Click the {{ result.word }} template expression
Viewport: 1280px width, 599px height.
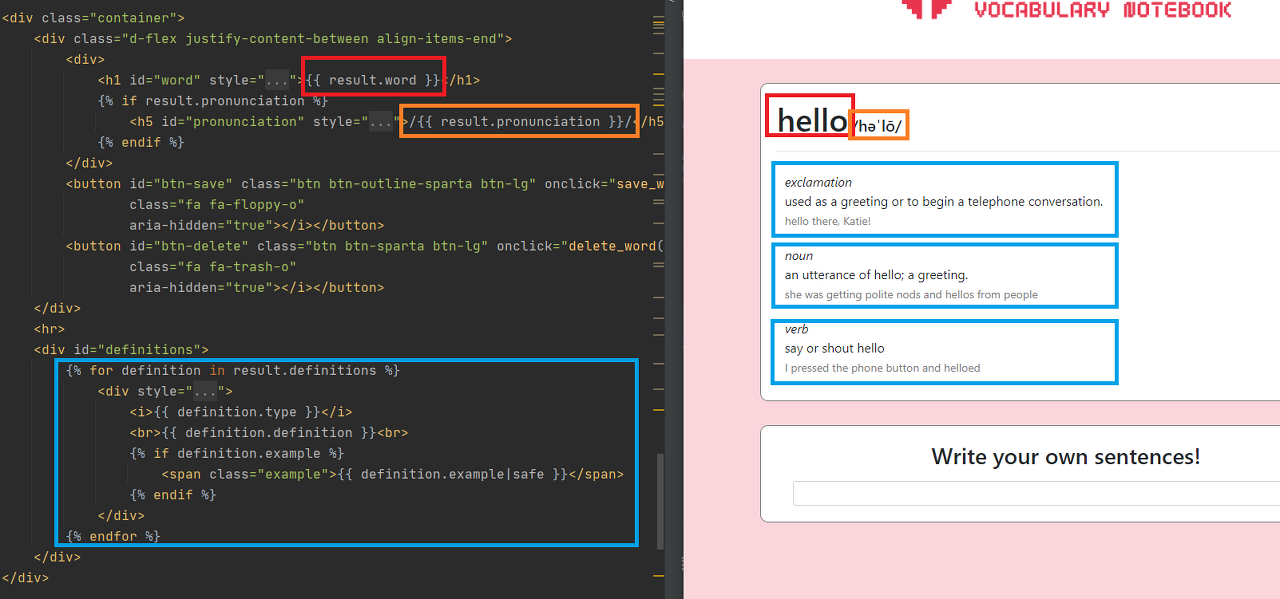coord(372,80)
